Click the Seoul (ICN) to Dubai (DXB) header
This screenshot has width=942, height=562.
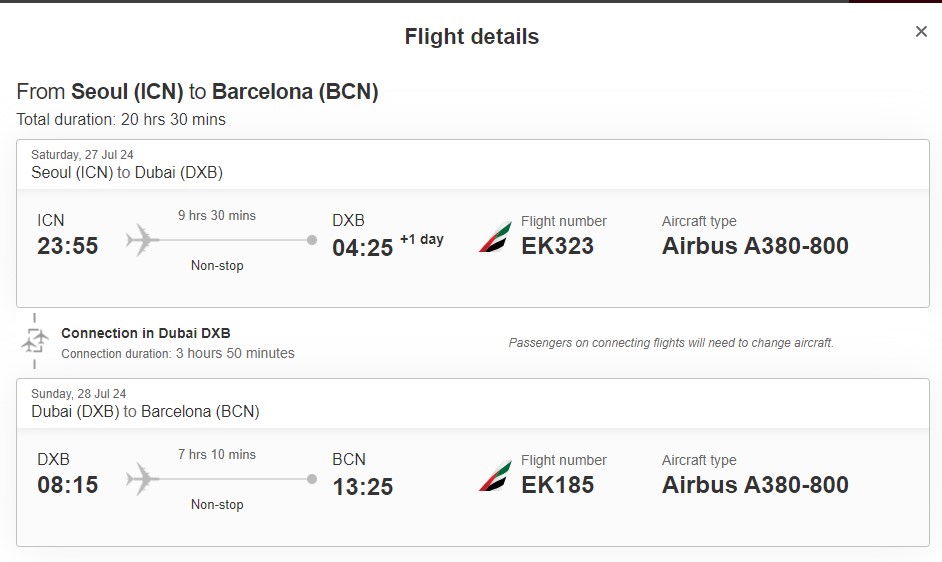(x=127, y=173)
